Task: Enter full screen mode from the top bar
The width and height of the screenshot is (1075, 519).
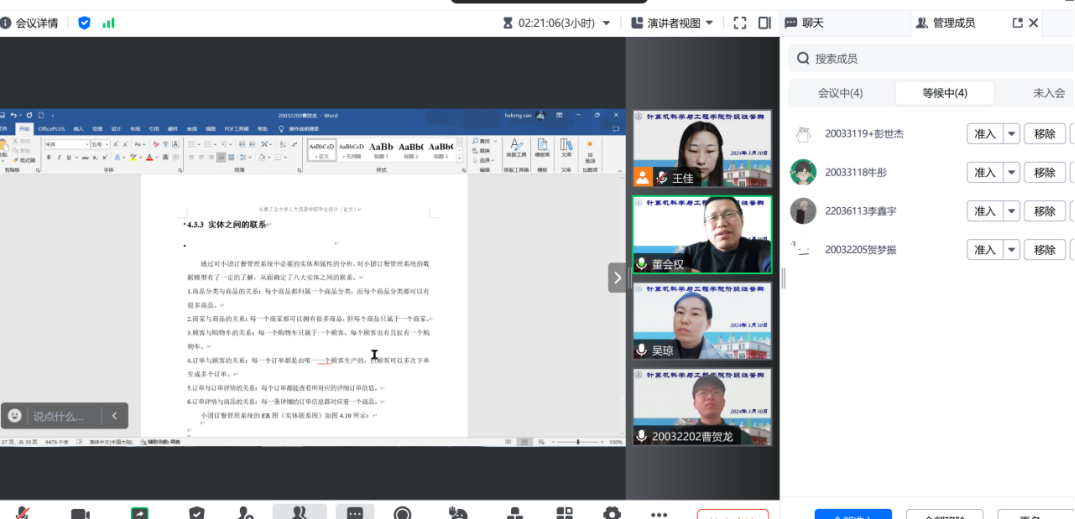Action: click(740, 22)
